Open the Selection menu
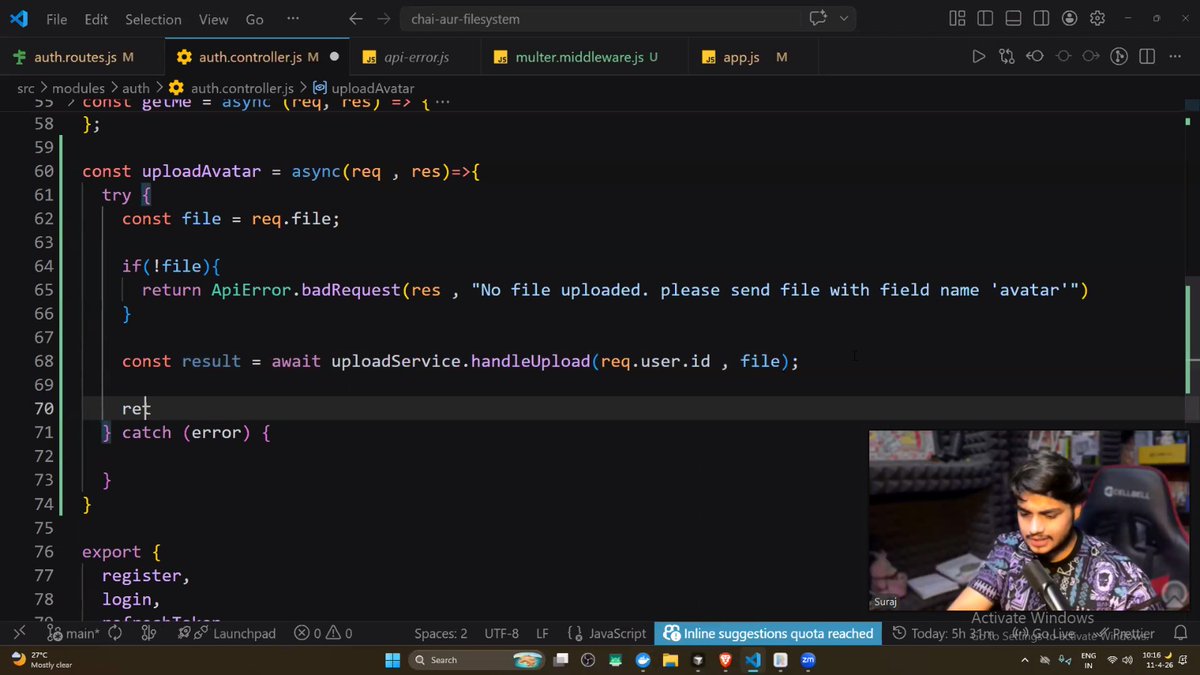 (153, 18)
